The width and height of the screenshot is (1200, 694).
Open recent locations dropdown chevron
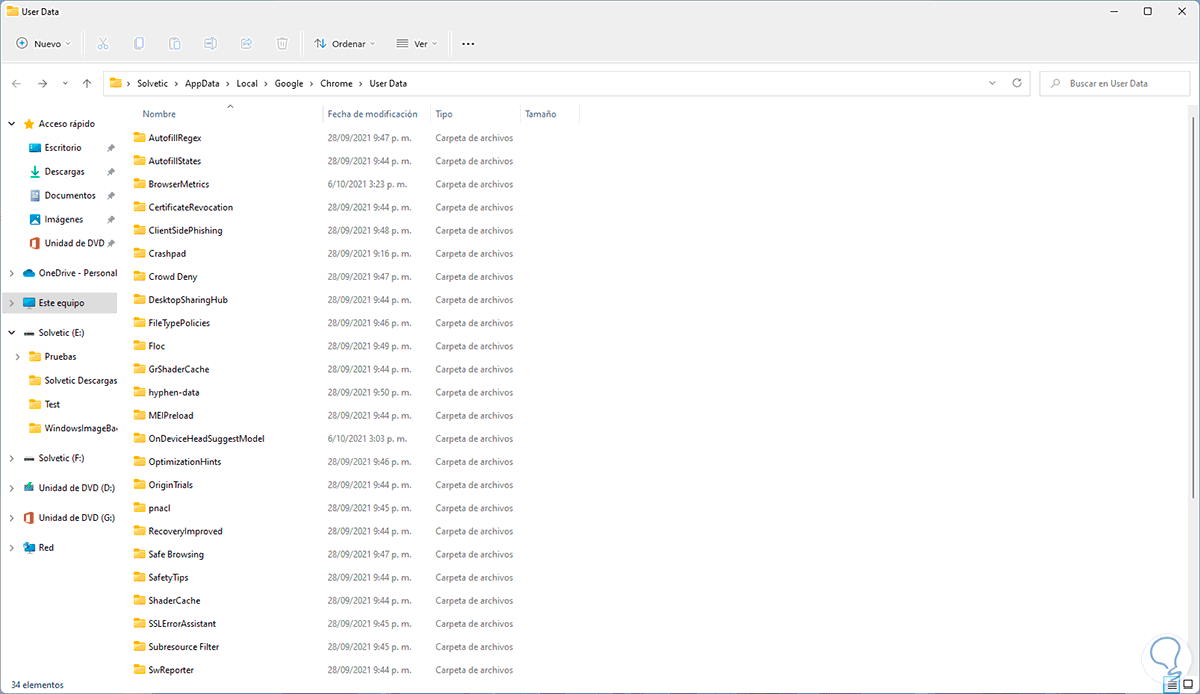click(x=65, y=83)
